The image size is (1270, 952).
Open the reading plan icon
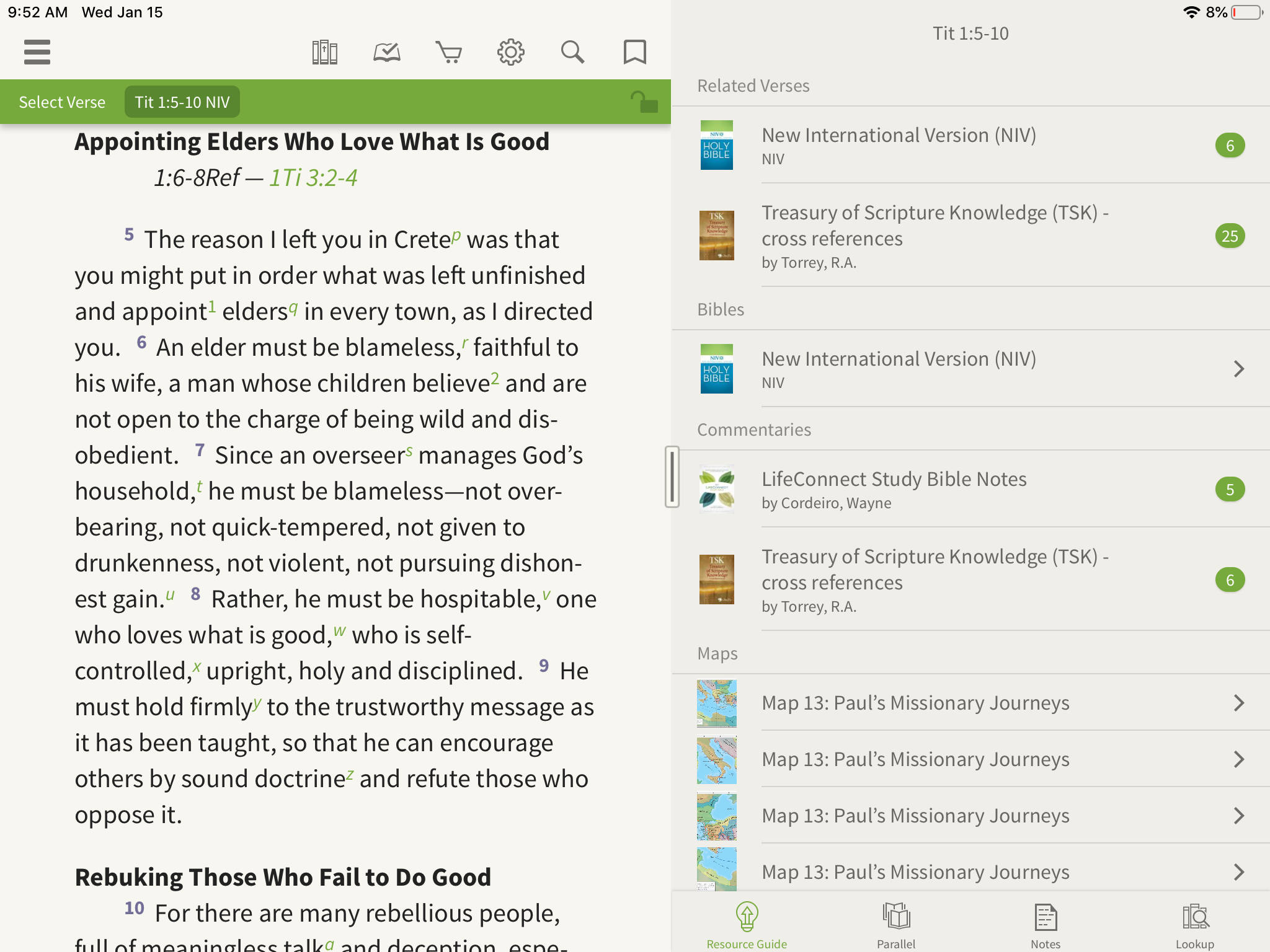click(386, 52)
